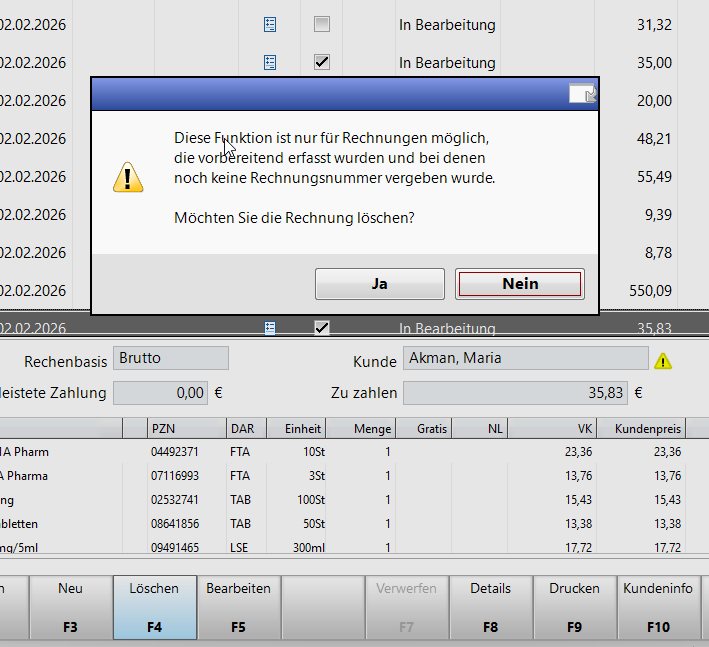The image size is (709, 647).
Task: Click the Kunde field showing Akman, Maria
Action: [x=525, y=359]
